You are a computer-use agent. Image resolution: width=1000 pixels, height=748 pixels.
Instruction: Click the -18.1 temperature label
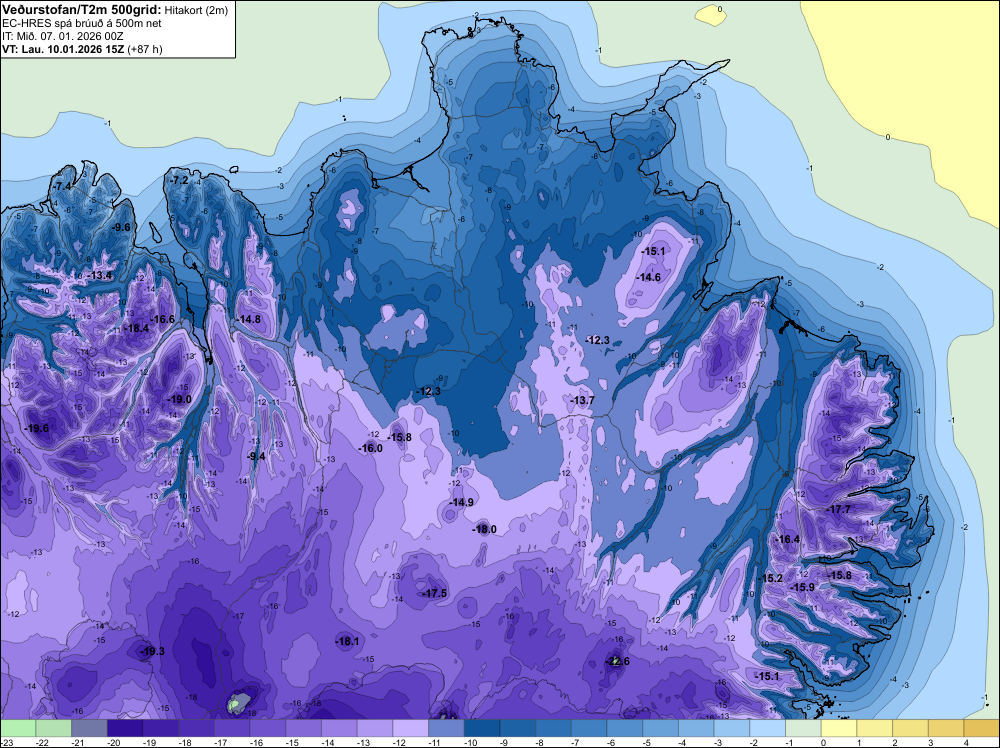tap(347, 642)
